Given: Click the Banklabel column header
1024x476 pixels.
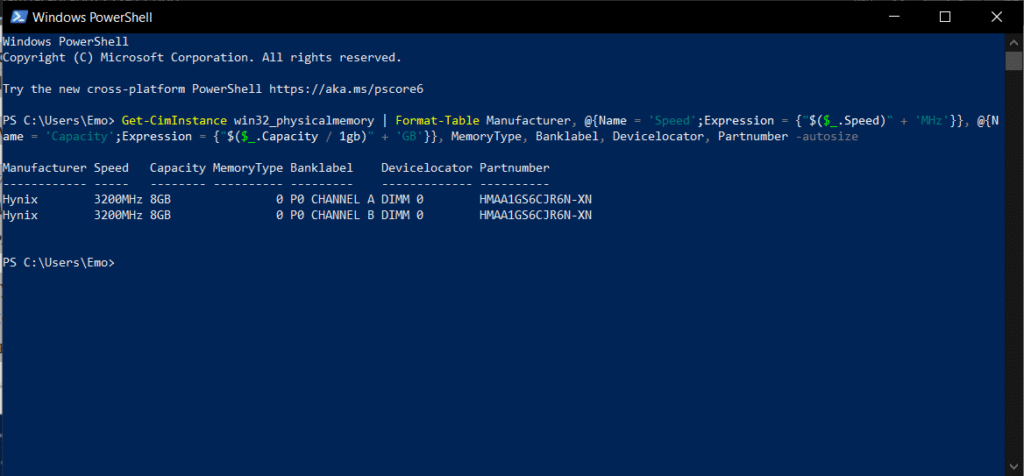Looking at the screenshot, I should click(321, 168).
